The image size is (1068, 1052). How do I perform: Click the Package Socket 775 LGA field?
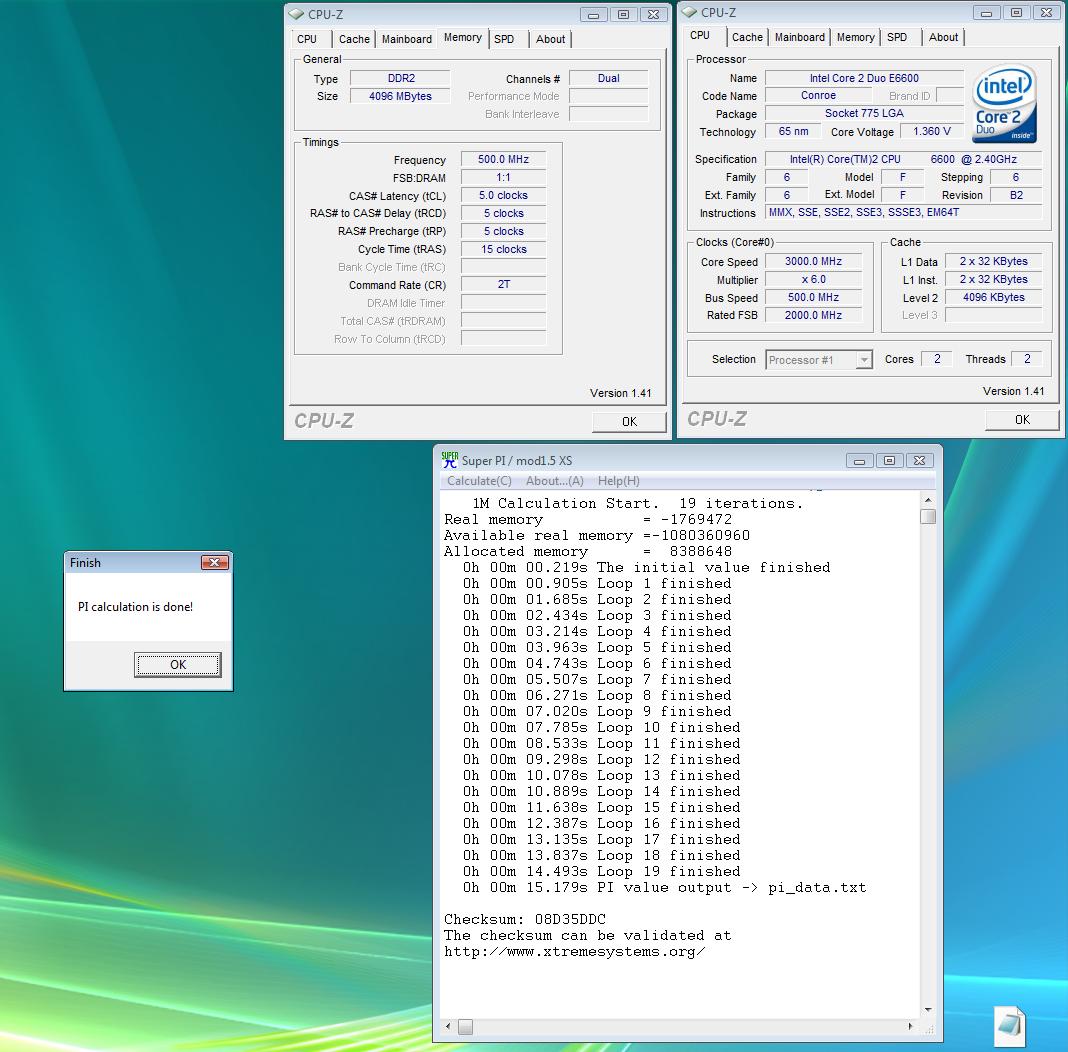tap(864, 114)
